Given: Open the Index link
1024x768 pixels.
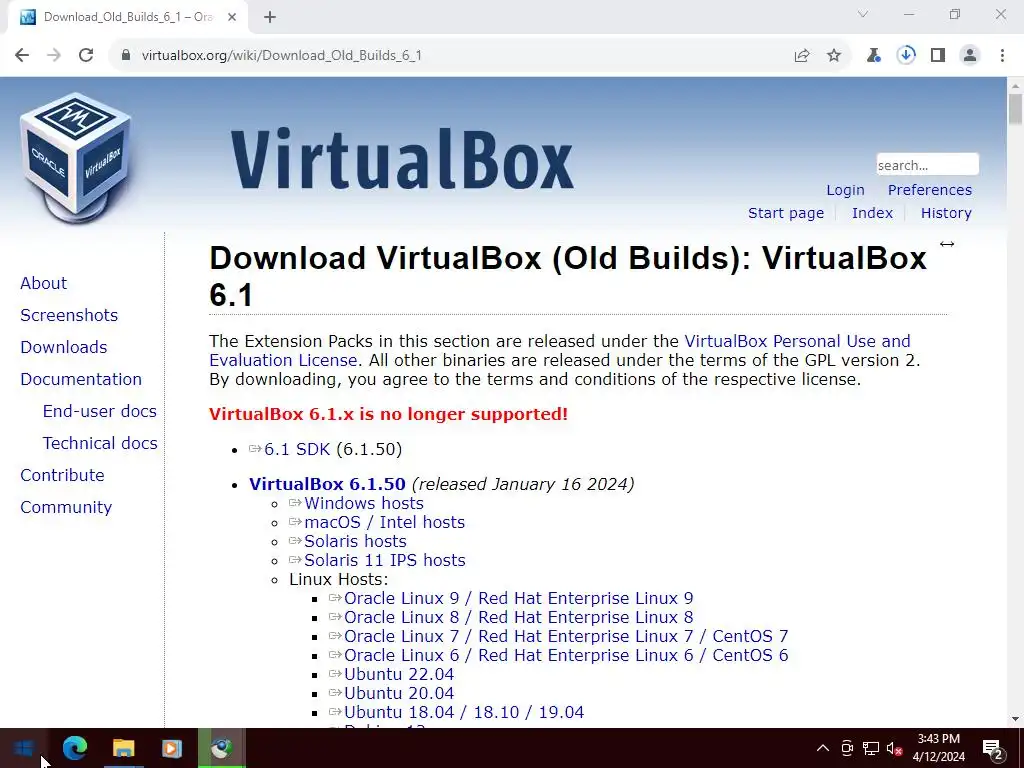Looking at the screenshot, I should pyautogui.click(x=872, y=213).
